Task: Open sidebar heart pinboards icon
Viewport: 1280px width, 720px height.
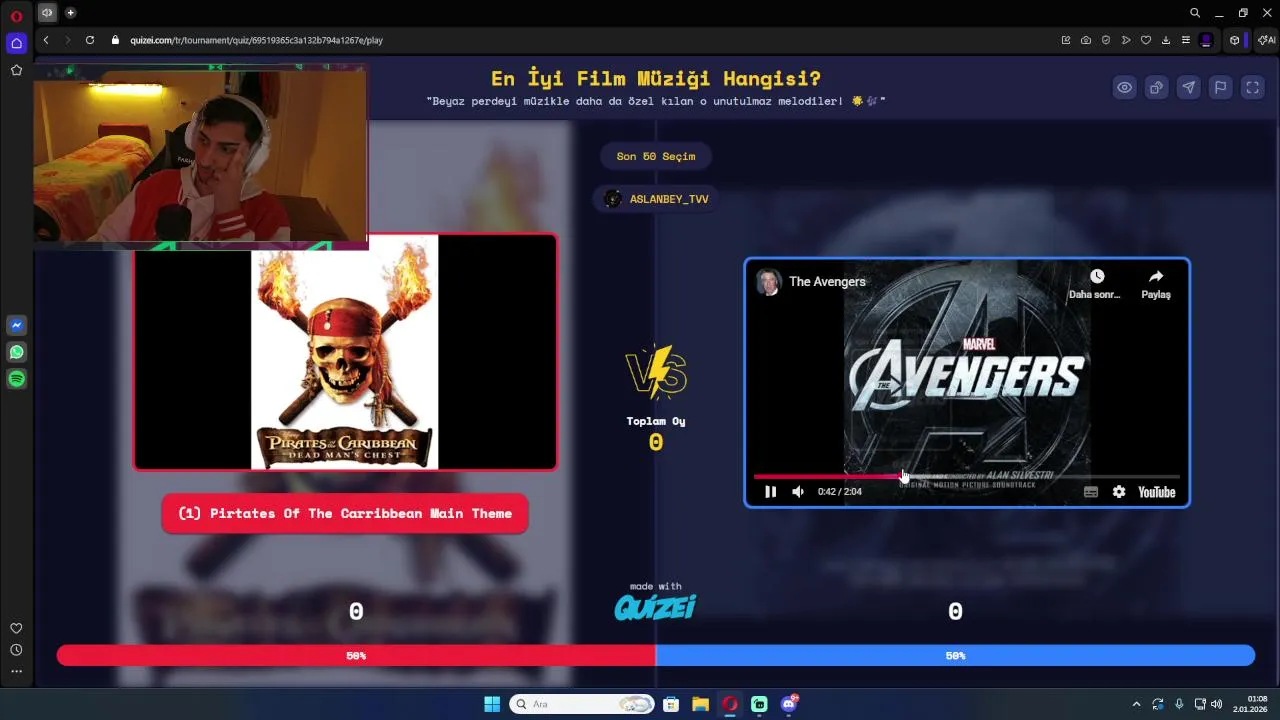Action: 16,628
